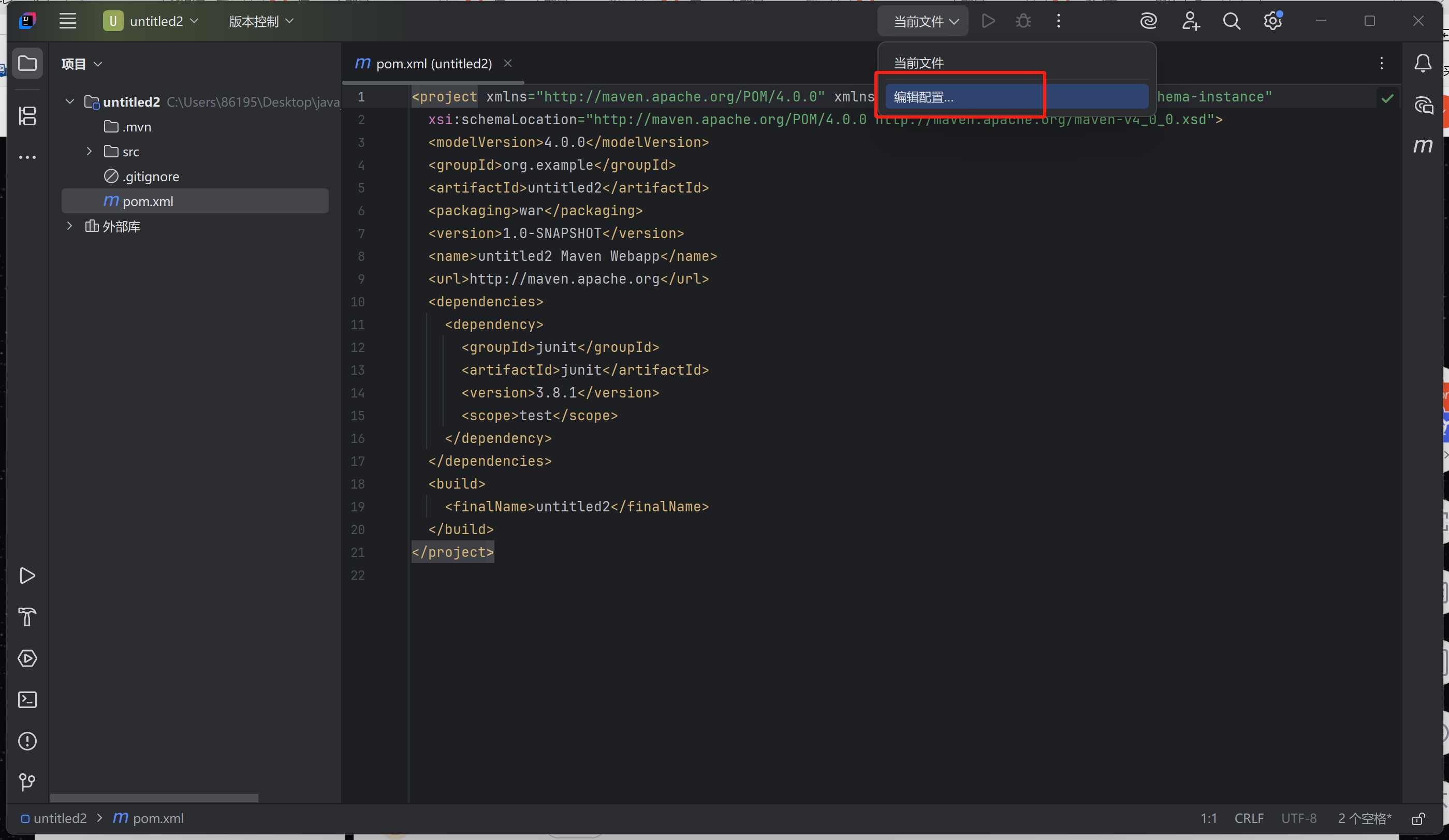1449x840 pixels.
Task: Click the closing </project> tag
Action: pos(452,553)
